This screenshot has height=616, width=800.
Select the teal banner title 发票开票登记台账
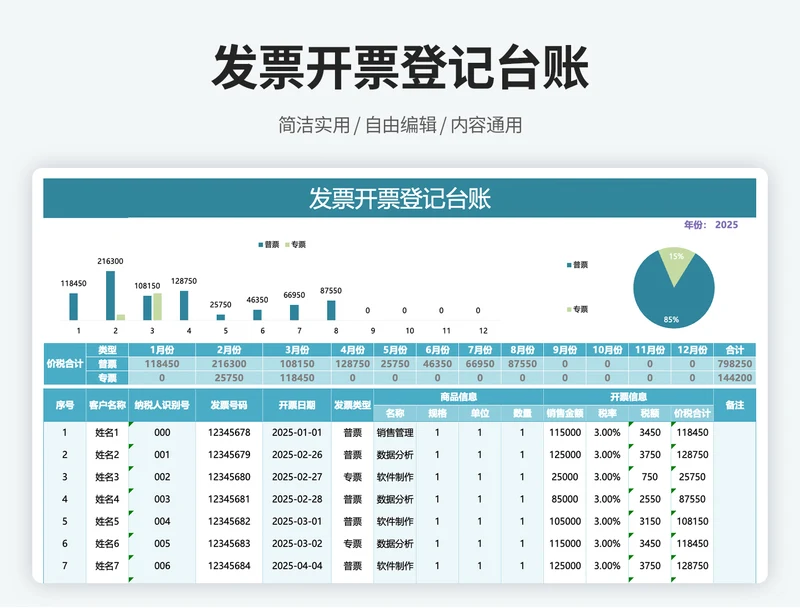(399, 199)
